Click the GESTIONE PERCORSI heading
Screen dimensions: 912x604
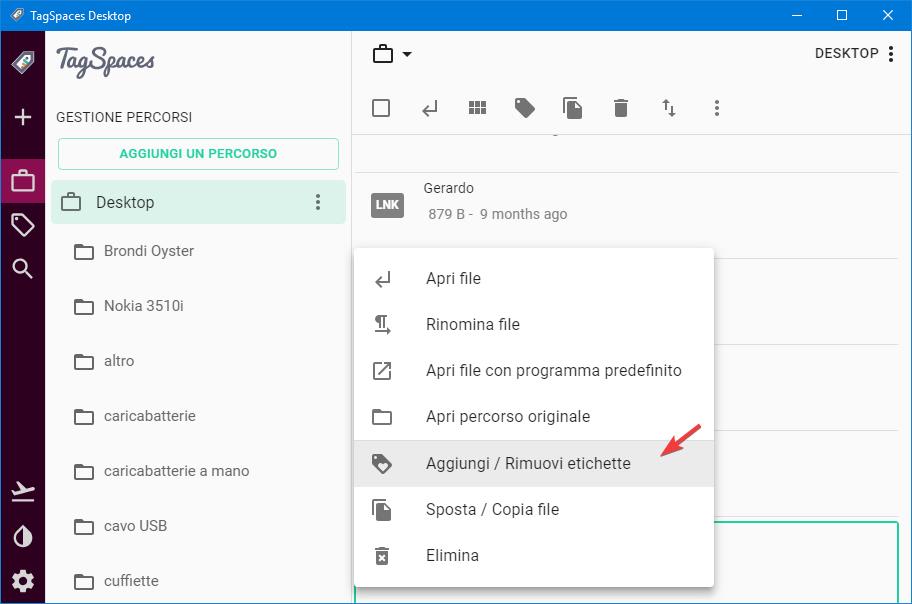124,117
